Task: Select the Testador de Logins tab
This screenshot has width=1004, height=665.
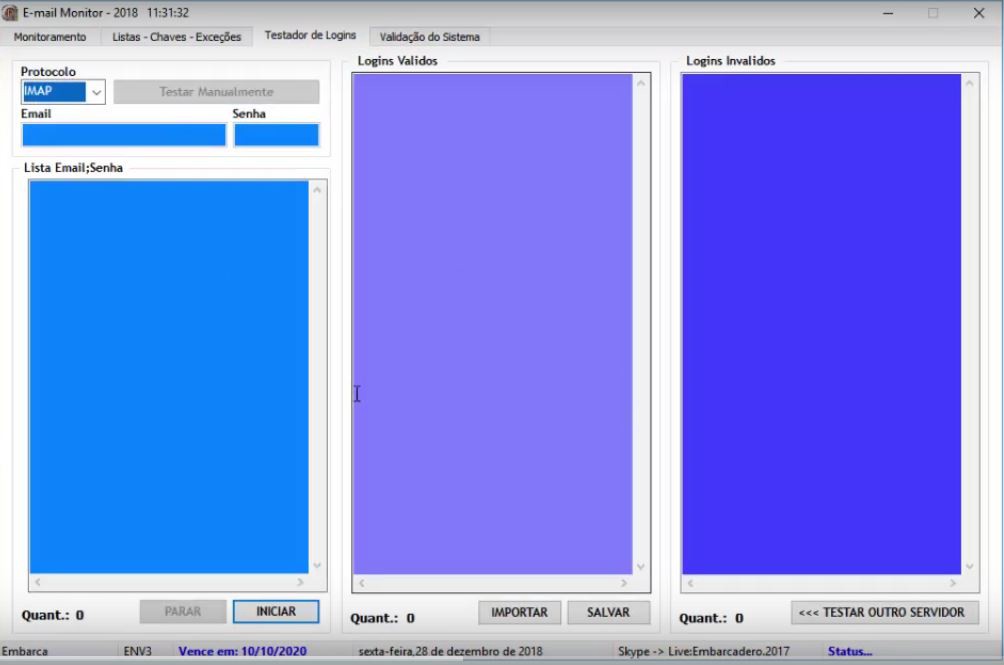Action: click(x=310, y=35)
